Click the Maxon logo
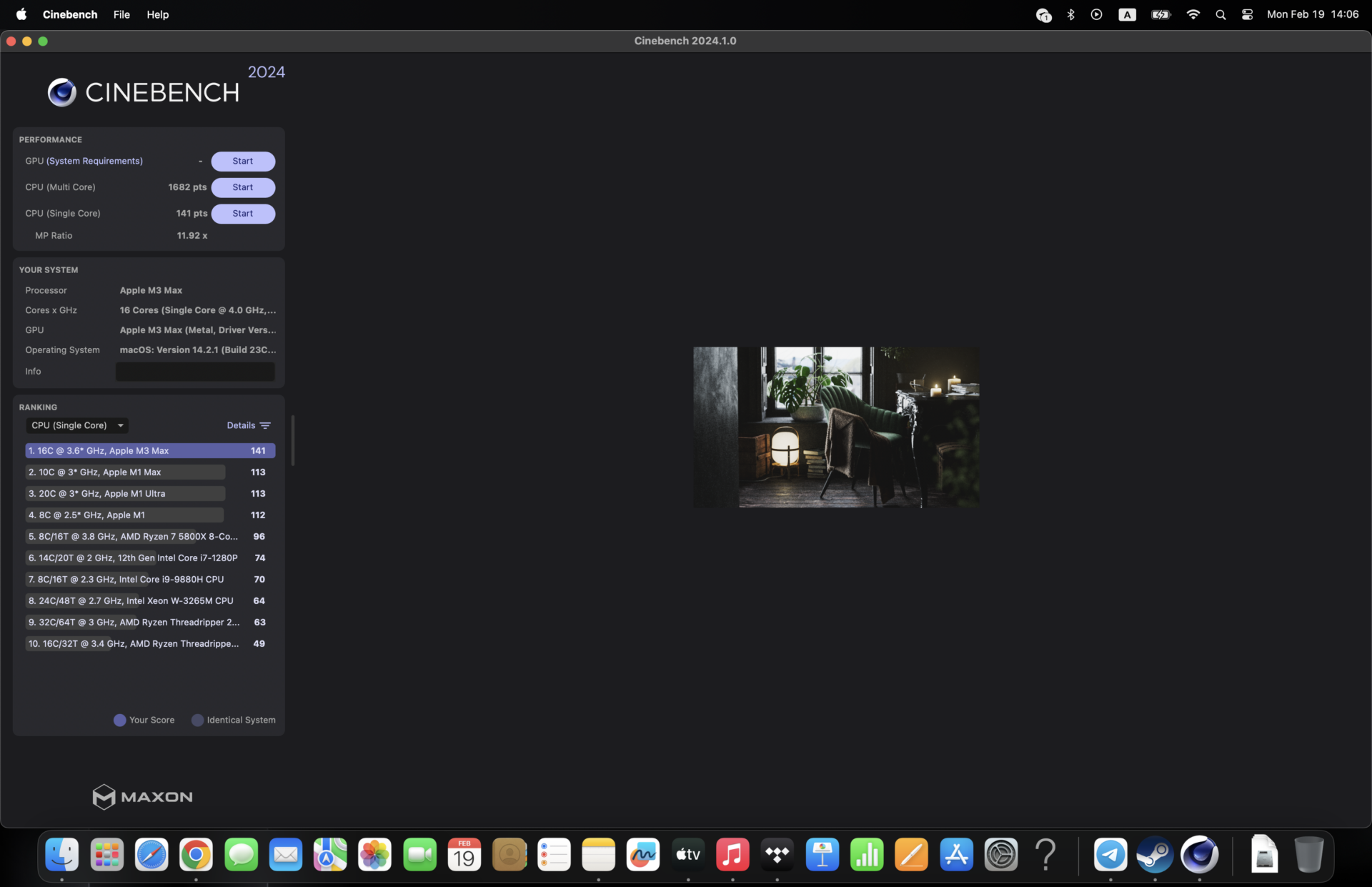The height and width of the screenshot is (887, 1372). click(x=143, y=797)
